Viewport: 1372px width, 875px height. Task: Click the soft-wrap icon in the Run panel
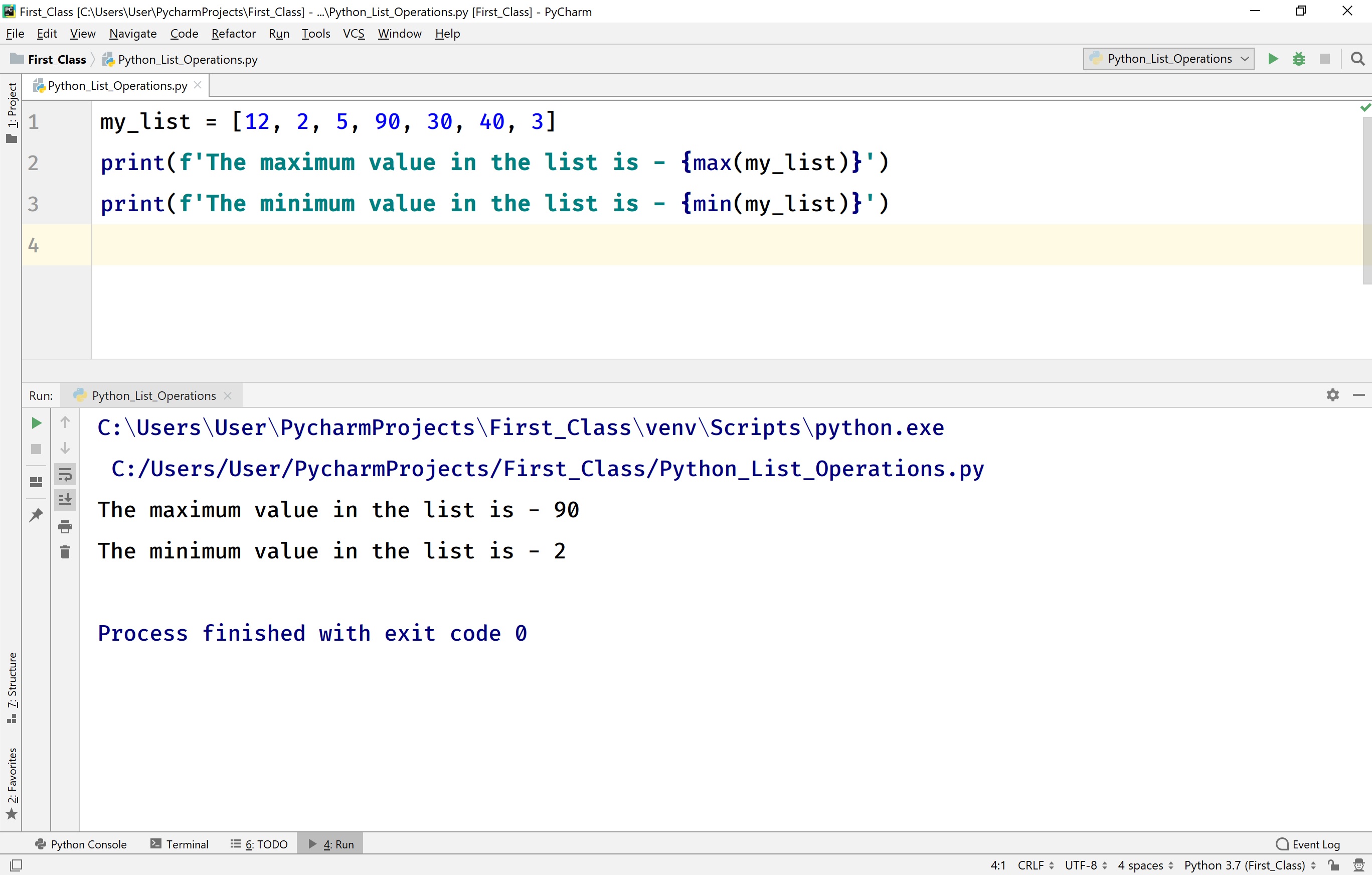click(66, 474)
